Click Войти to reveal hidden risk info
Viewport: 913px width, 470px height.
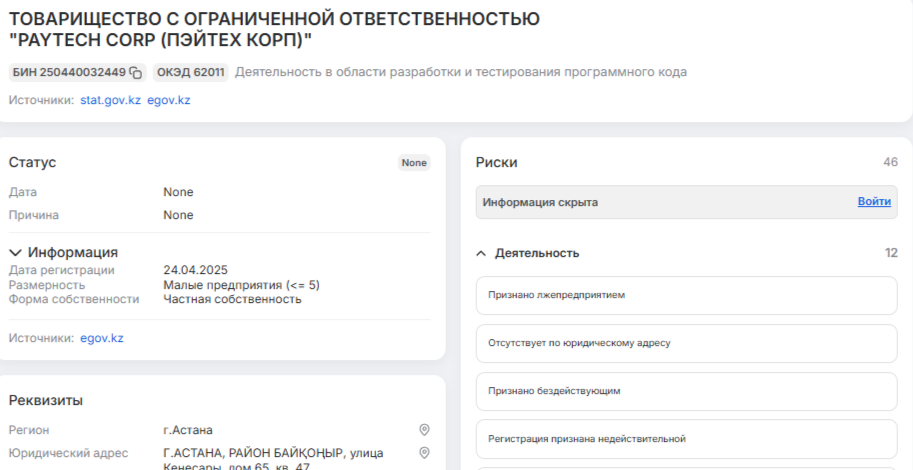pyautogui.click(x=873, y=202)
